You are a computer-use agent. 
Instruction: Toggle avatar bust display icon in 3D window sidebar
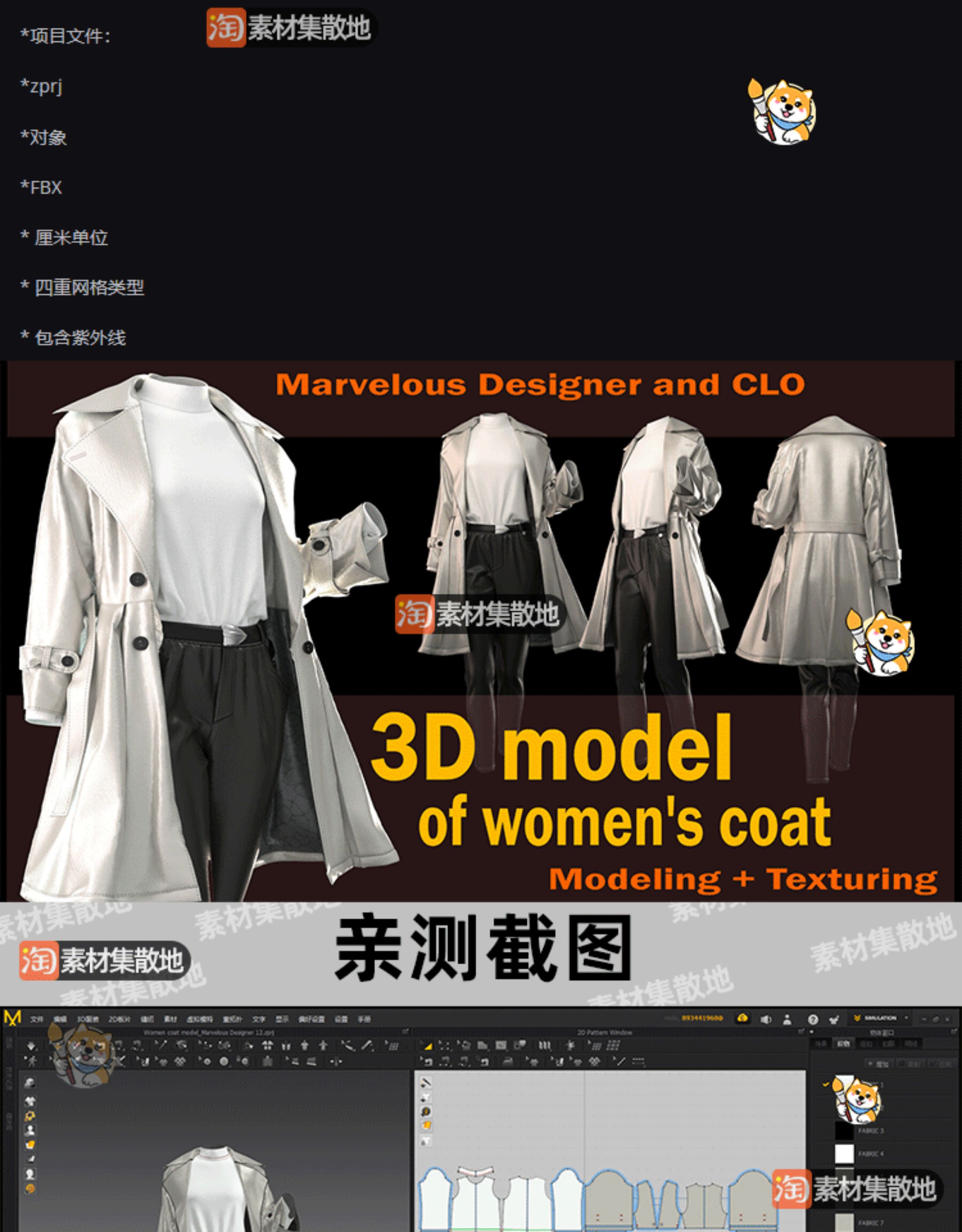30,1130
